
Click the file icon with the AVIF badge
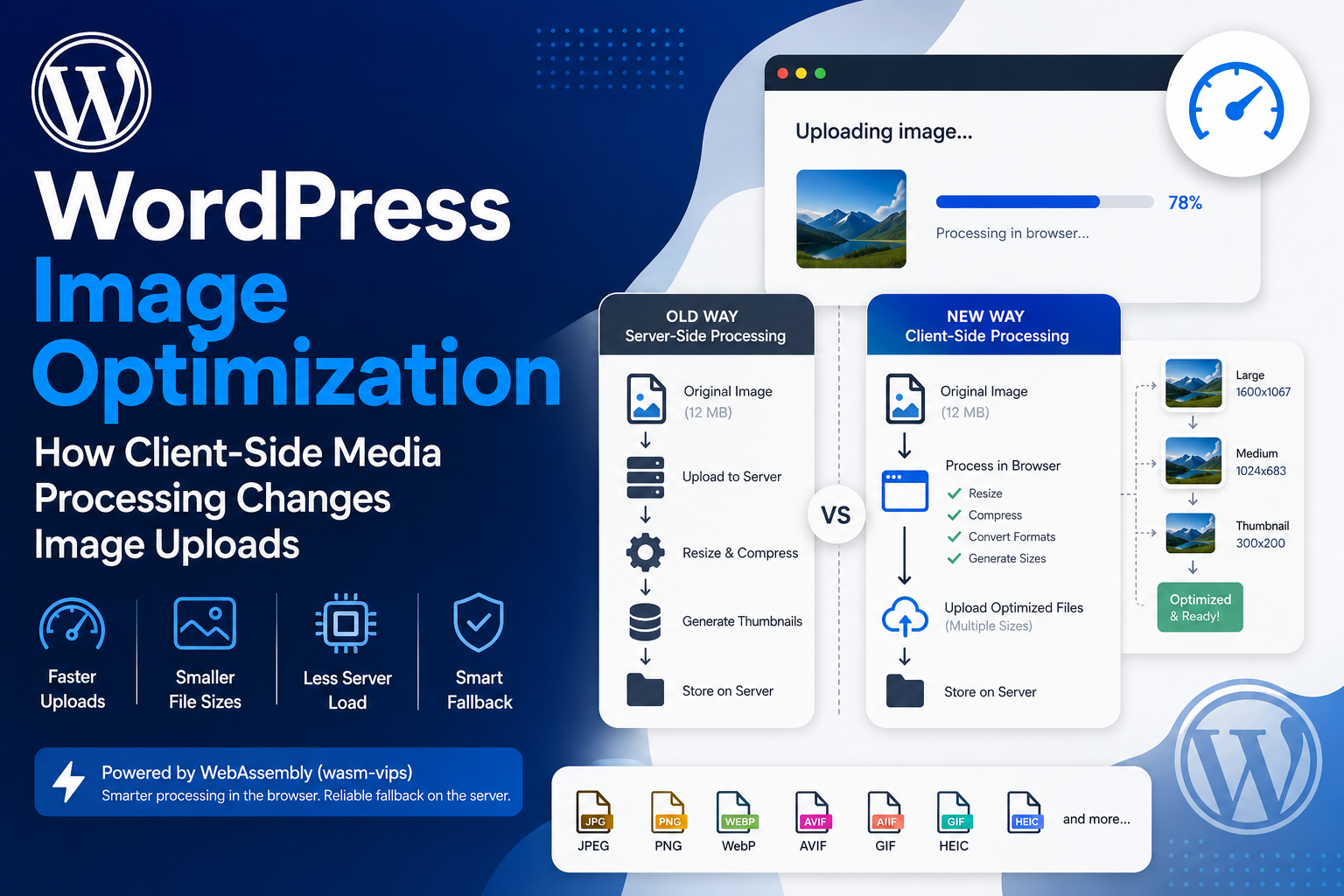click(x=813, y=811)
